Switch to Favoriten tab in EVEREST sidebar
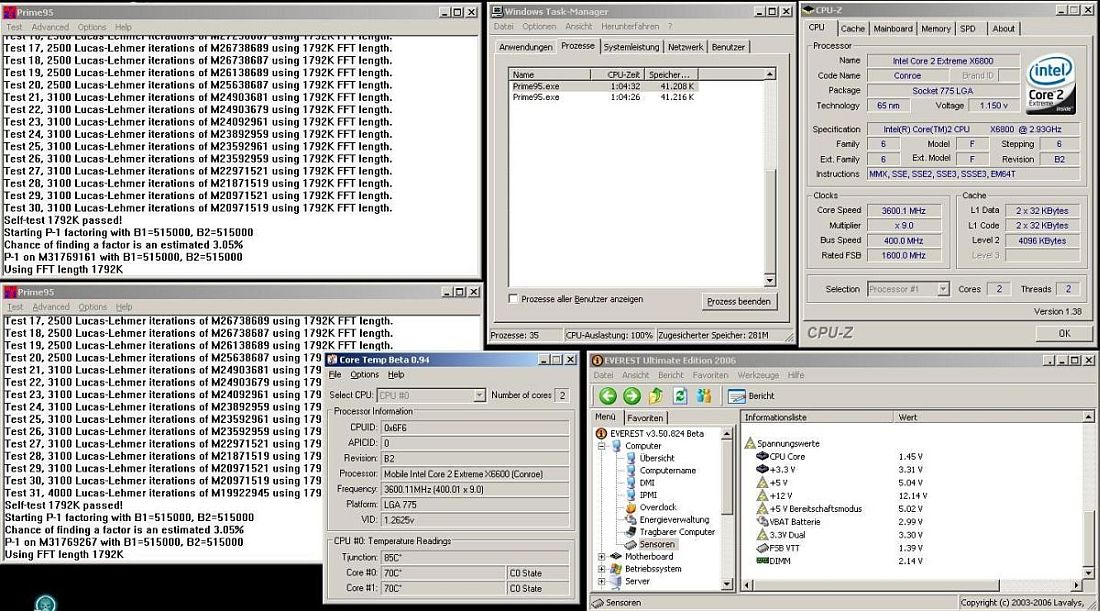1100x611 pixels. [645, 418]
